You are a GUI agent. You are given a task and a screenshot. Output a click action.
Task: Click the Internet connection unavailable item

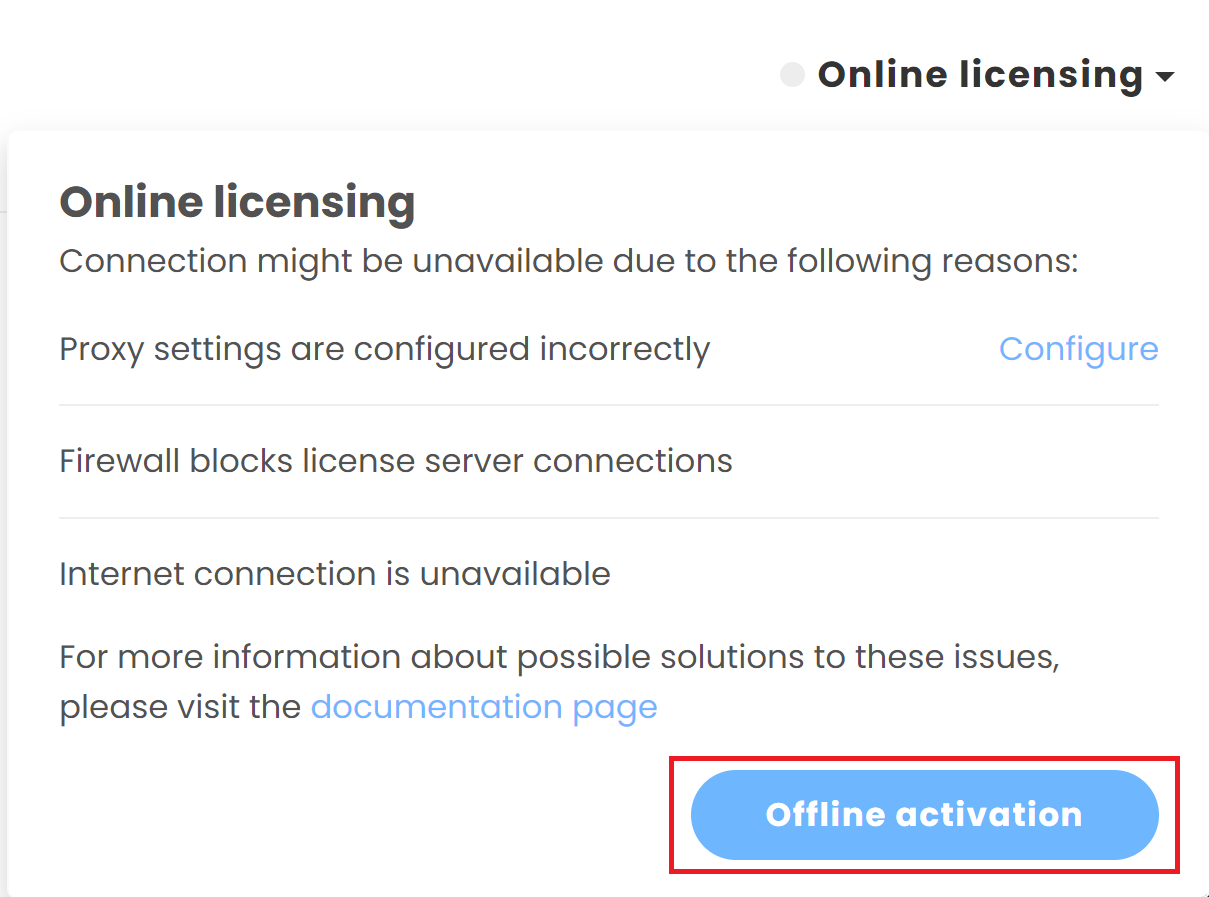pyautogui.click(x=335, y=574)
